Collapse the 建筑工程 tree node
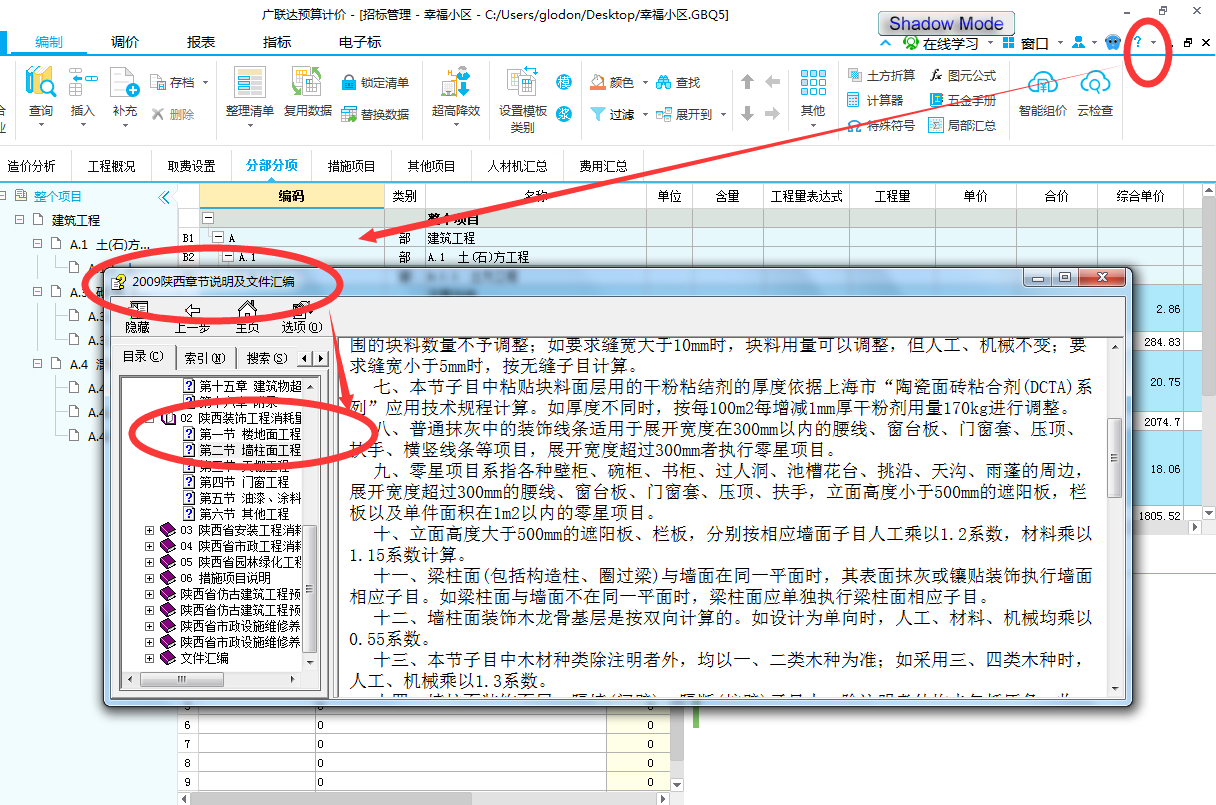The image size is (1216, 805). pyautogui.click(x=19, y=219)
